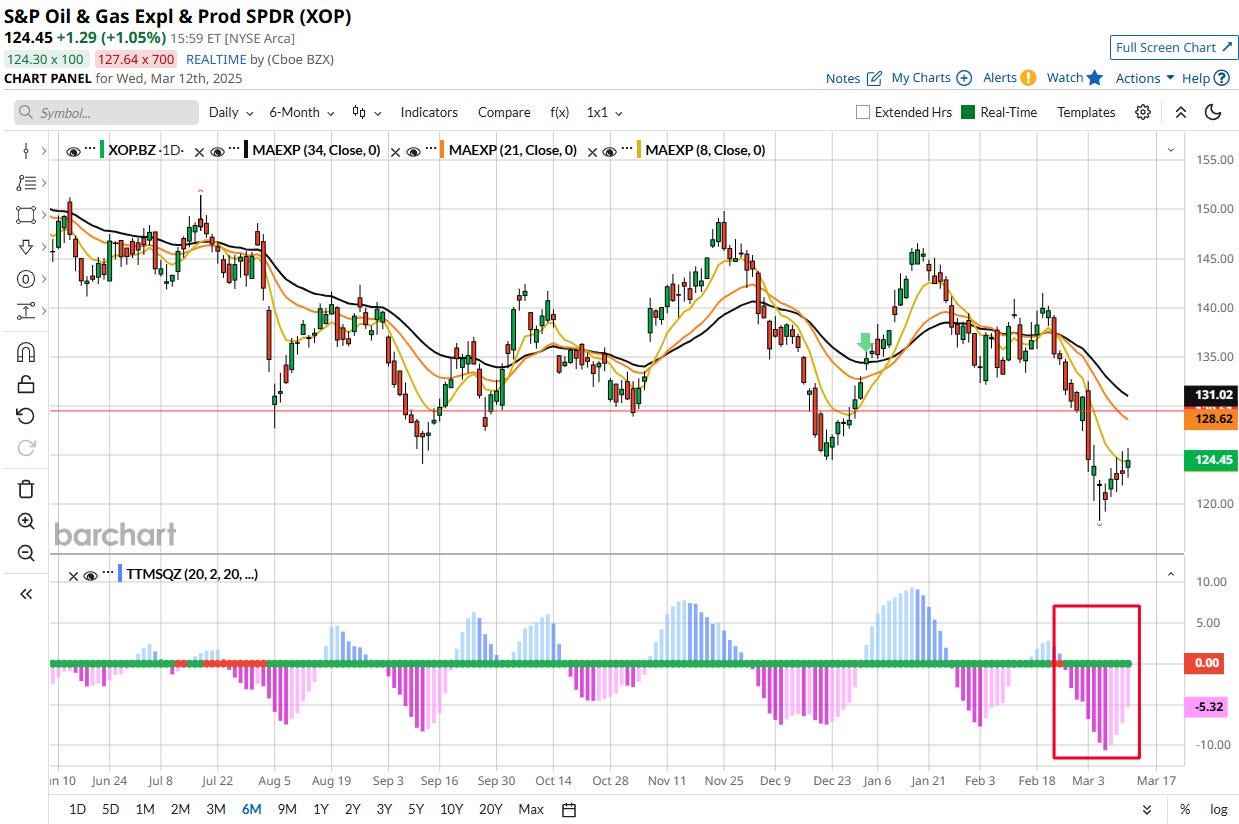
Task: Select the 6M range tab
Action: (251, 809)
